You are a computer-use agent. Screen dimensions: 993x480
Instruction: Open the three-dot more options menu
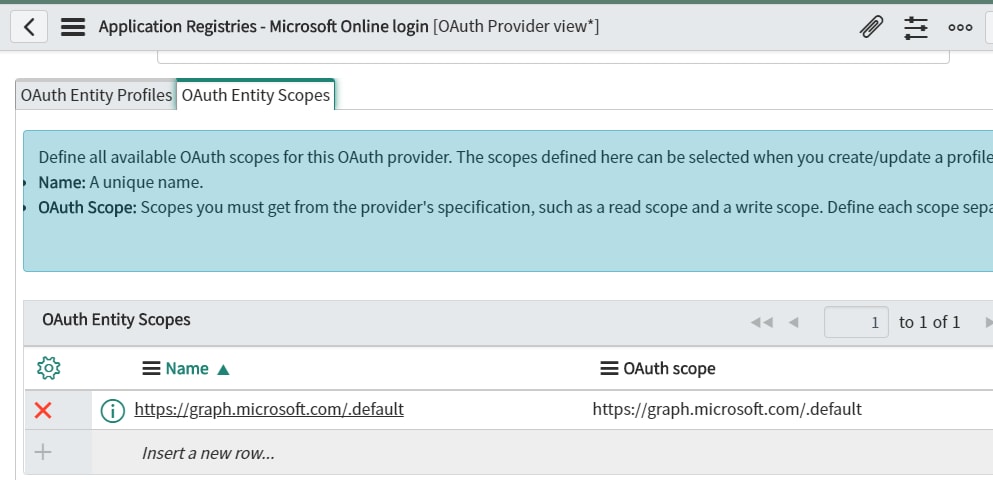coord(960,27)
